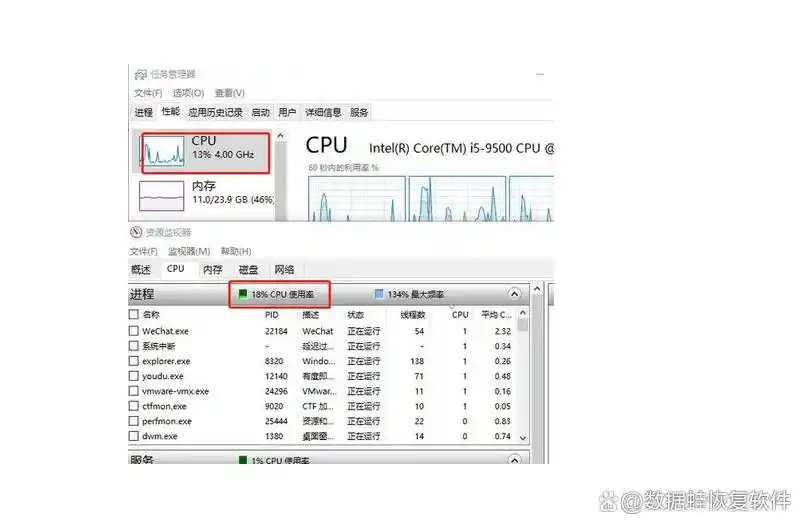Click PID 12140 cell
Image resolution: width=807 pixels, height=530 pixels.
pos(276,376)
